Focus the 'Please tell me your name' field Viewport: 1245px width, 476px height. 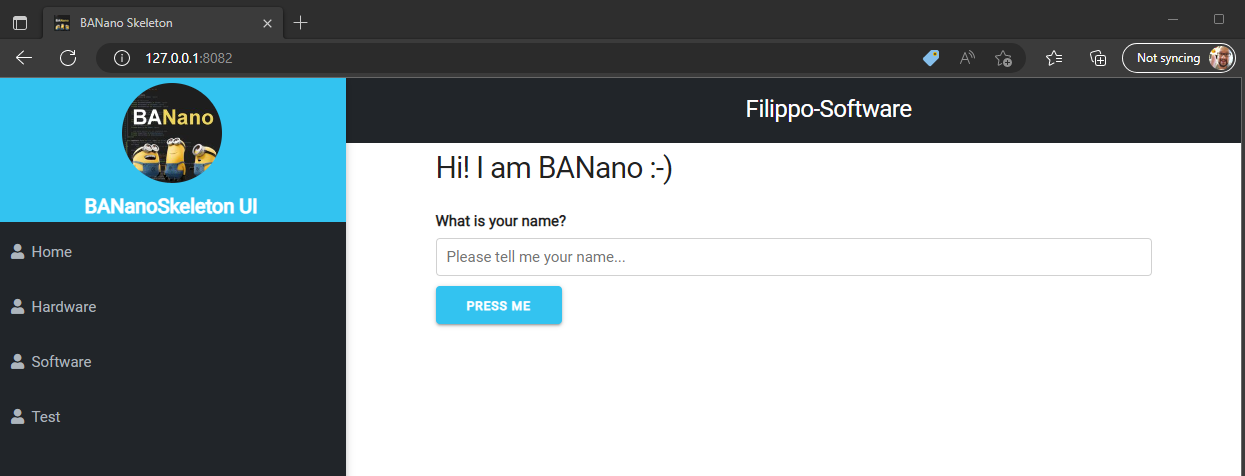[793, 257]
